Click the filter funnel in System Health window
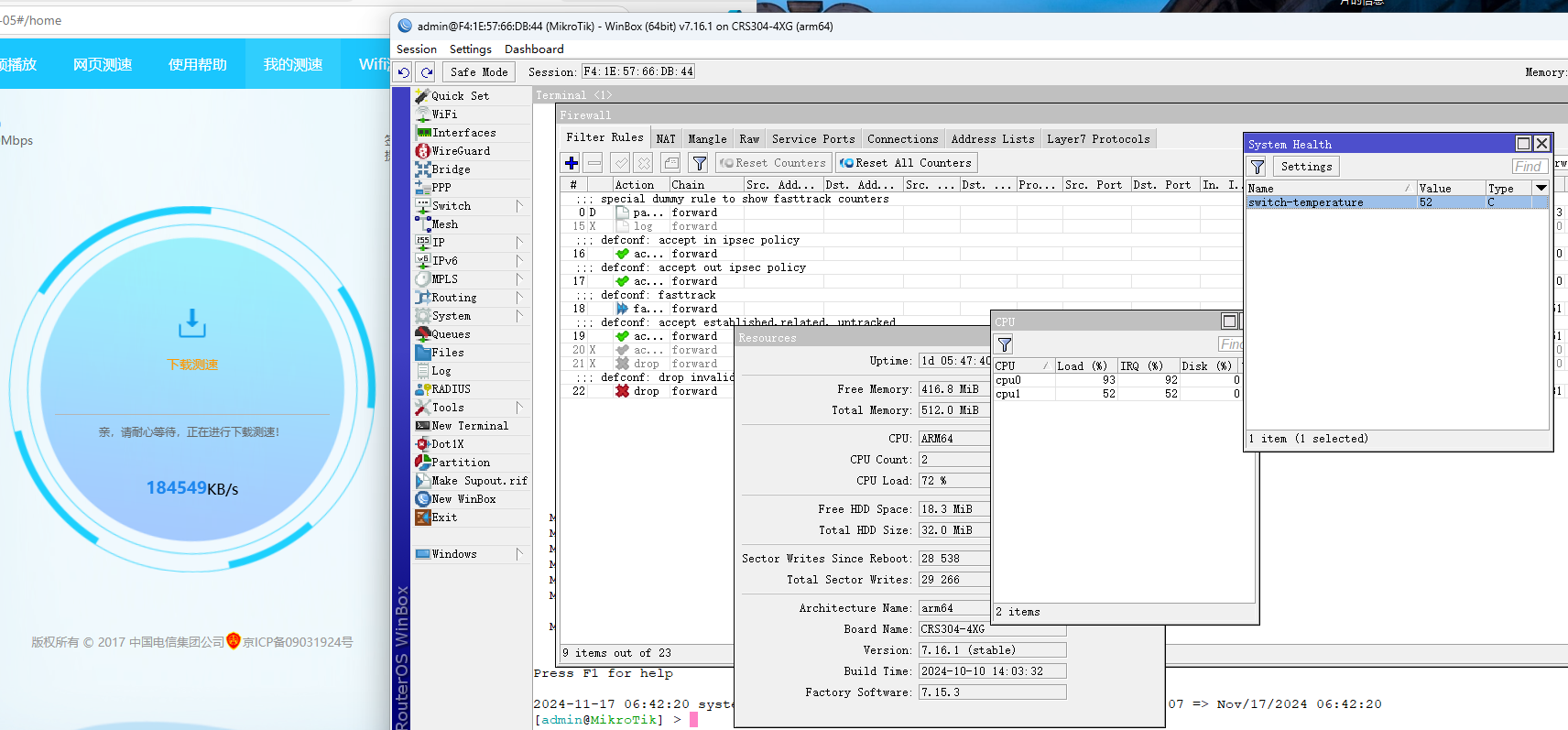Screen dimensions: 1568x730 tap(1258, 167)
